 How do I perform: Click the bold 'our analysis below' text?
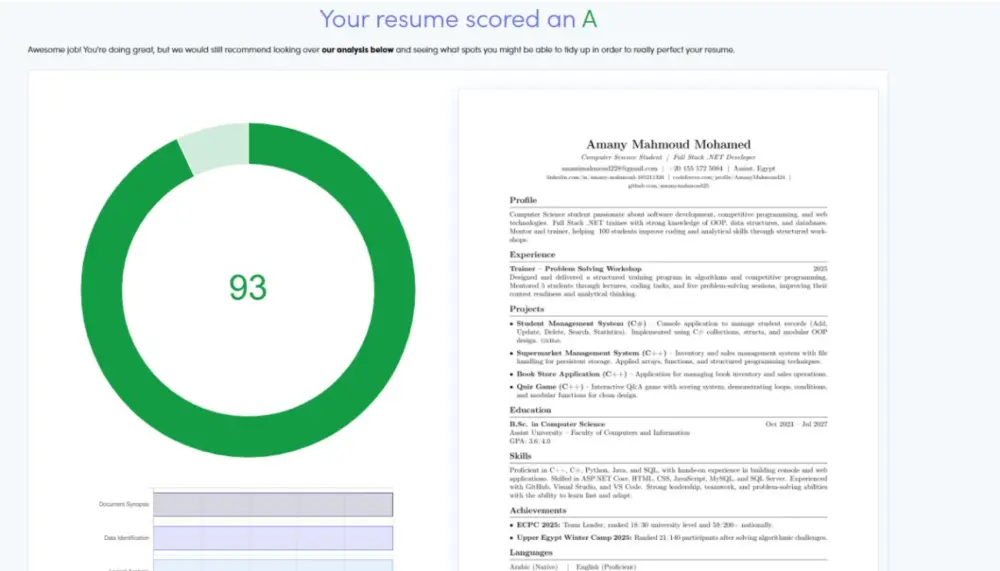[357, 50]
